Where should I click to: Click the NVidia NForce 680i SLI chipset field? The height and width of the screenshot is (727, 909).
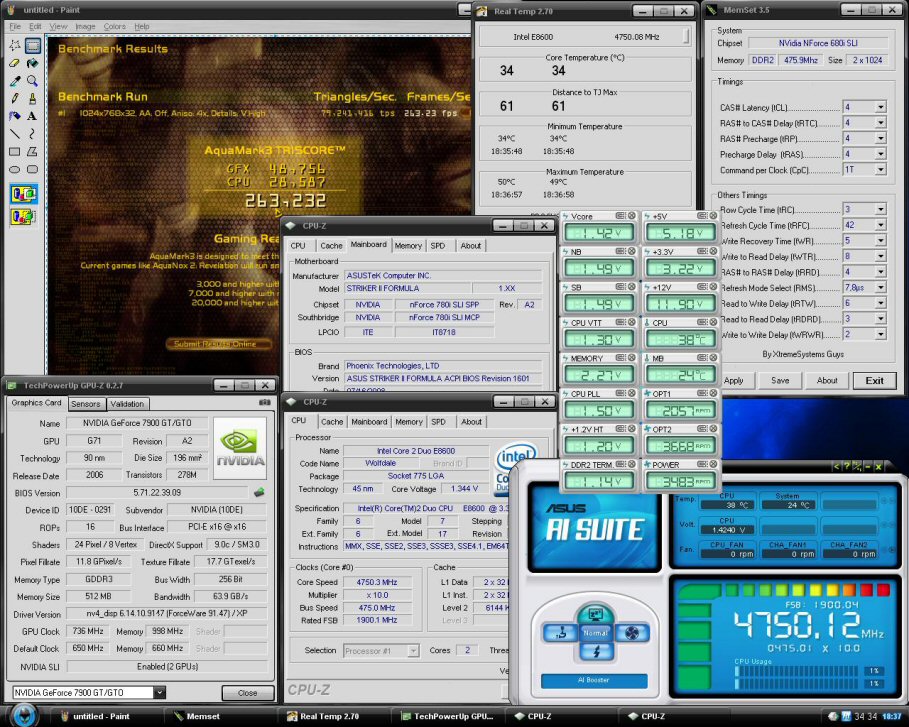pyautogui.click(x=818, y=43)
